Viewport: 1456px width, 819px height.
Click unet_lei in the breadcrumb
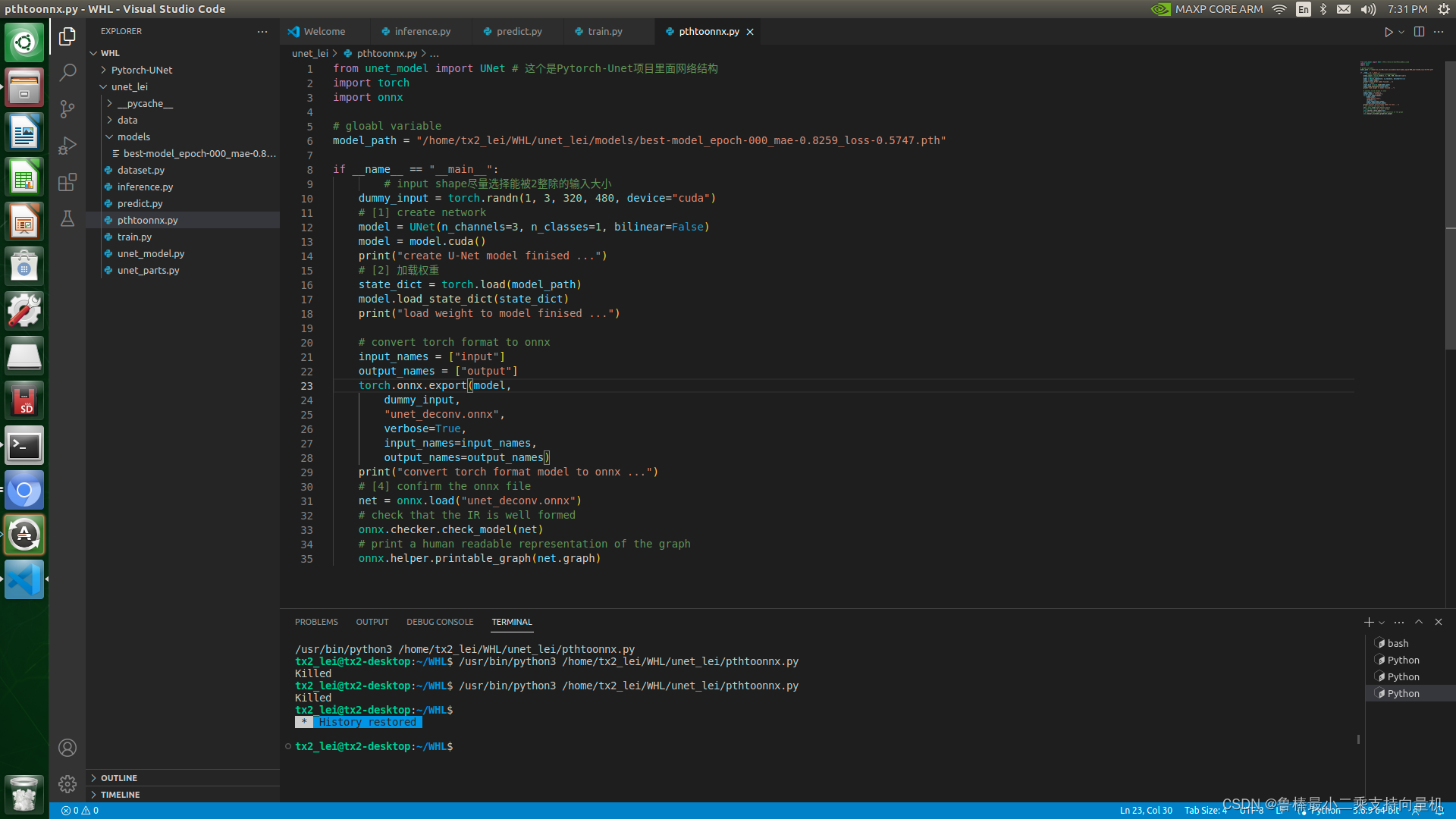pos(309,53)
